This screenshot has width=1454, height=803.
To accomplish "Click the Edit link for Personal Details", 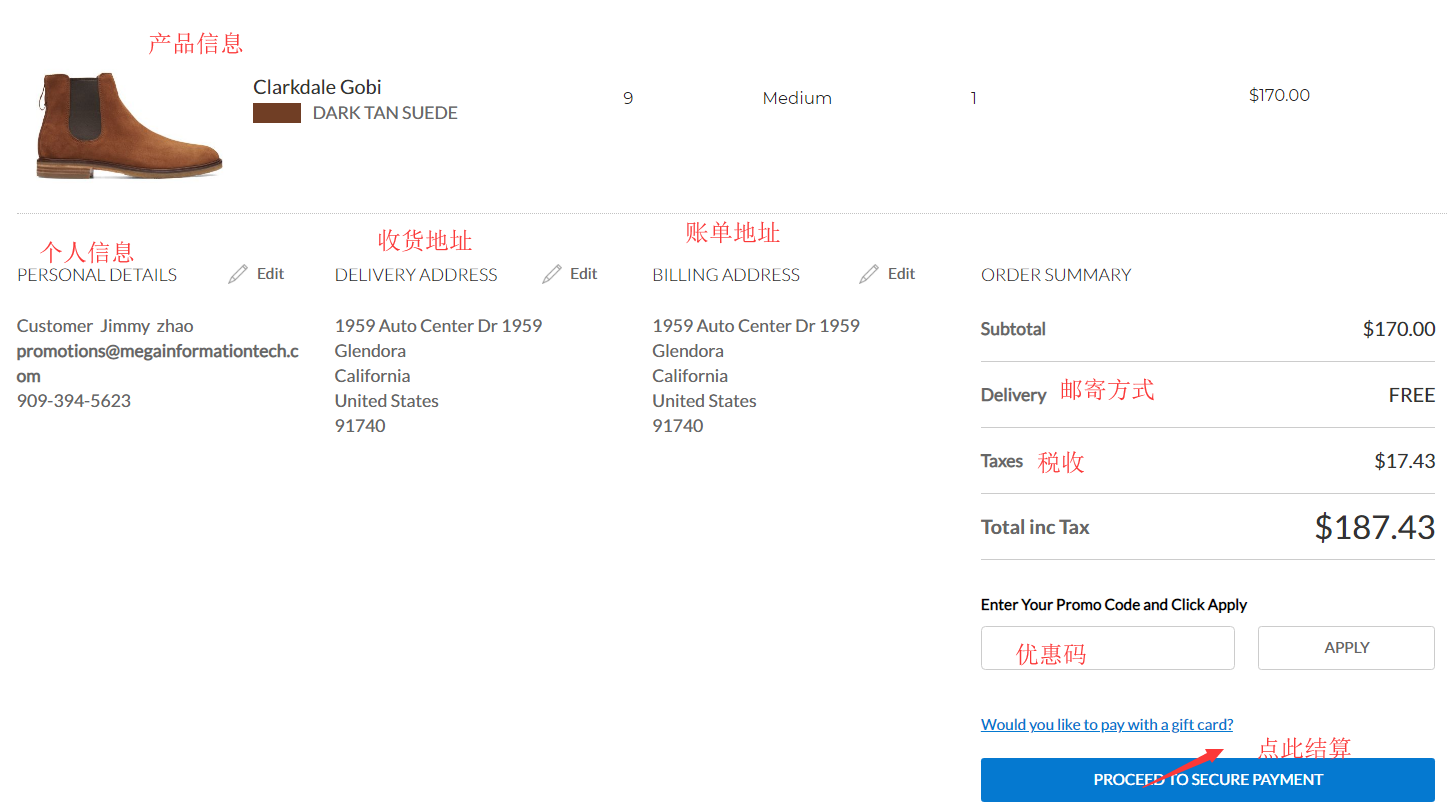I will [270, 274].
